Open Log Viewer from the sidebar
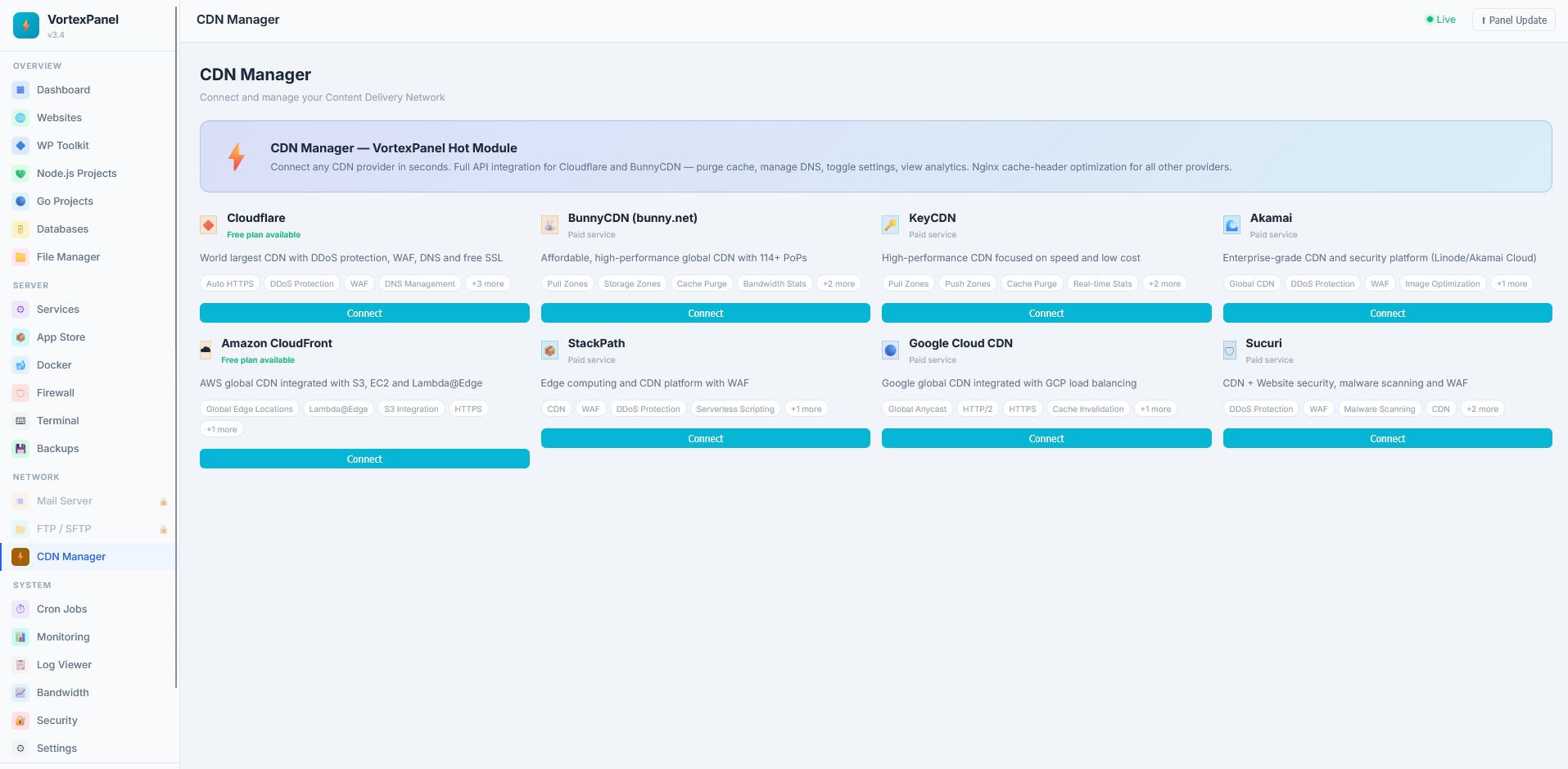The width and height of the screenshot is (1568, 769). pos(88,665)
